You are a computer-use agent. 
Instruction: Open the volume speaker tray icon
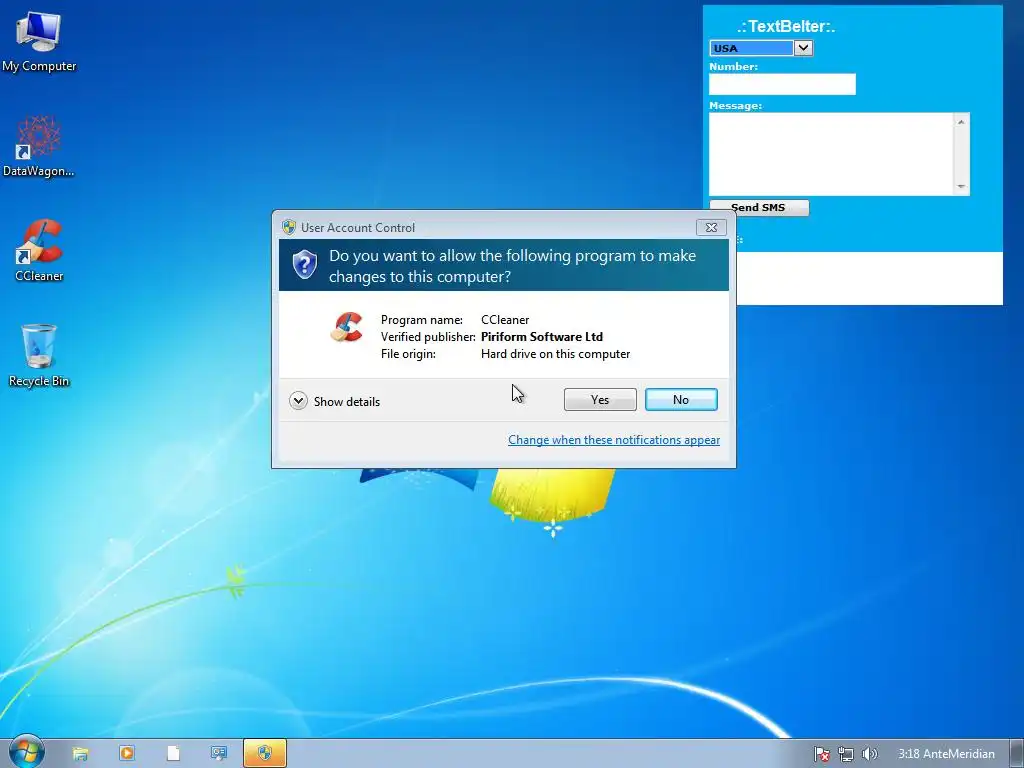(x=869, y=754)
